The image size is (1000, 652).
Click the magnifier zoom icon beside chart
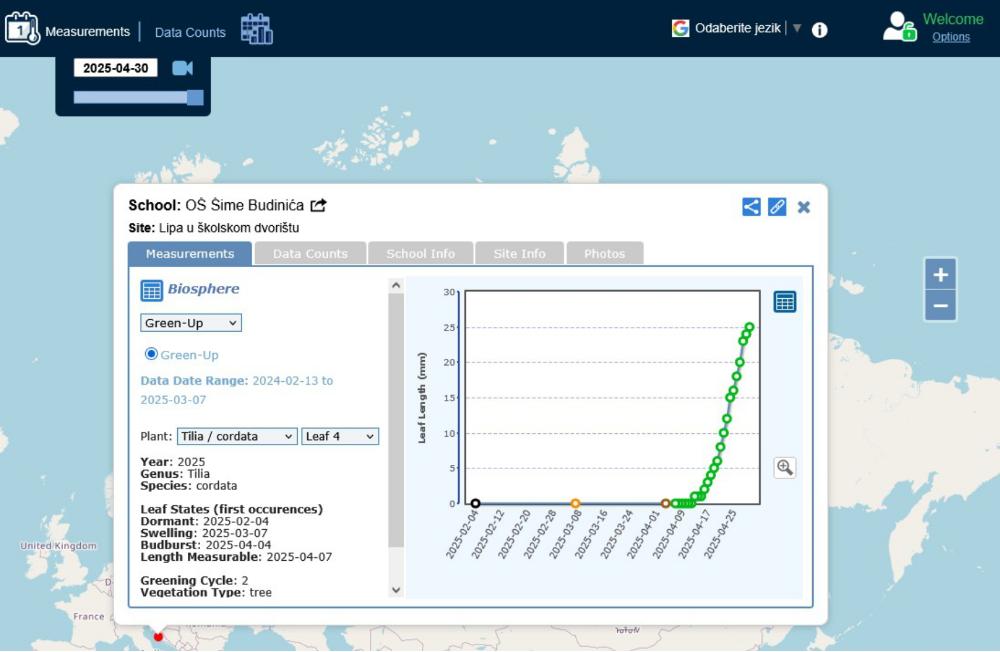click(785, 467)
